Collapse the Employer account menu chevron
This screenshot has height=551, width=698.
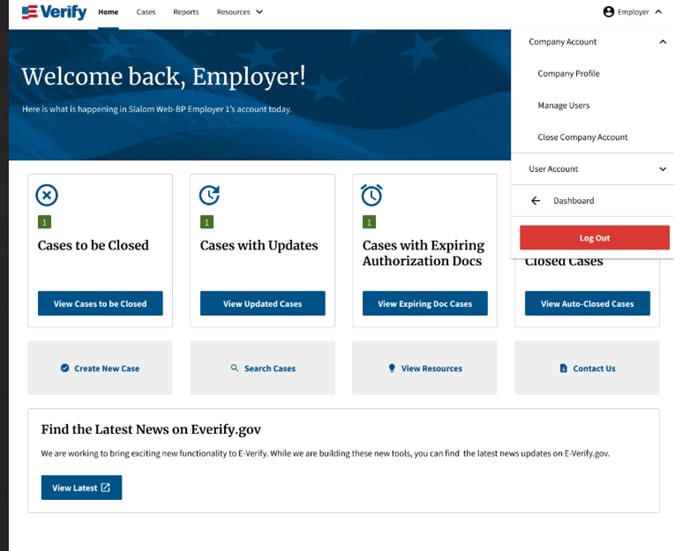(x=659, y=12)
